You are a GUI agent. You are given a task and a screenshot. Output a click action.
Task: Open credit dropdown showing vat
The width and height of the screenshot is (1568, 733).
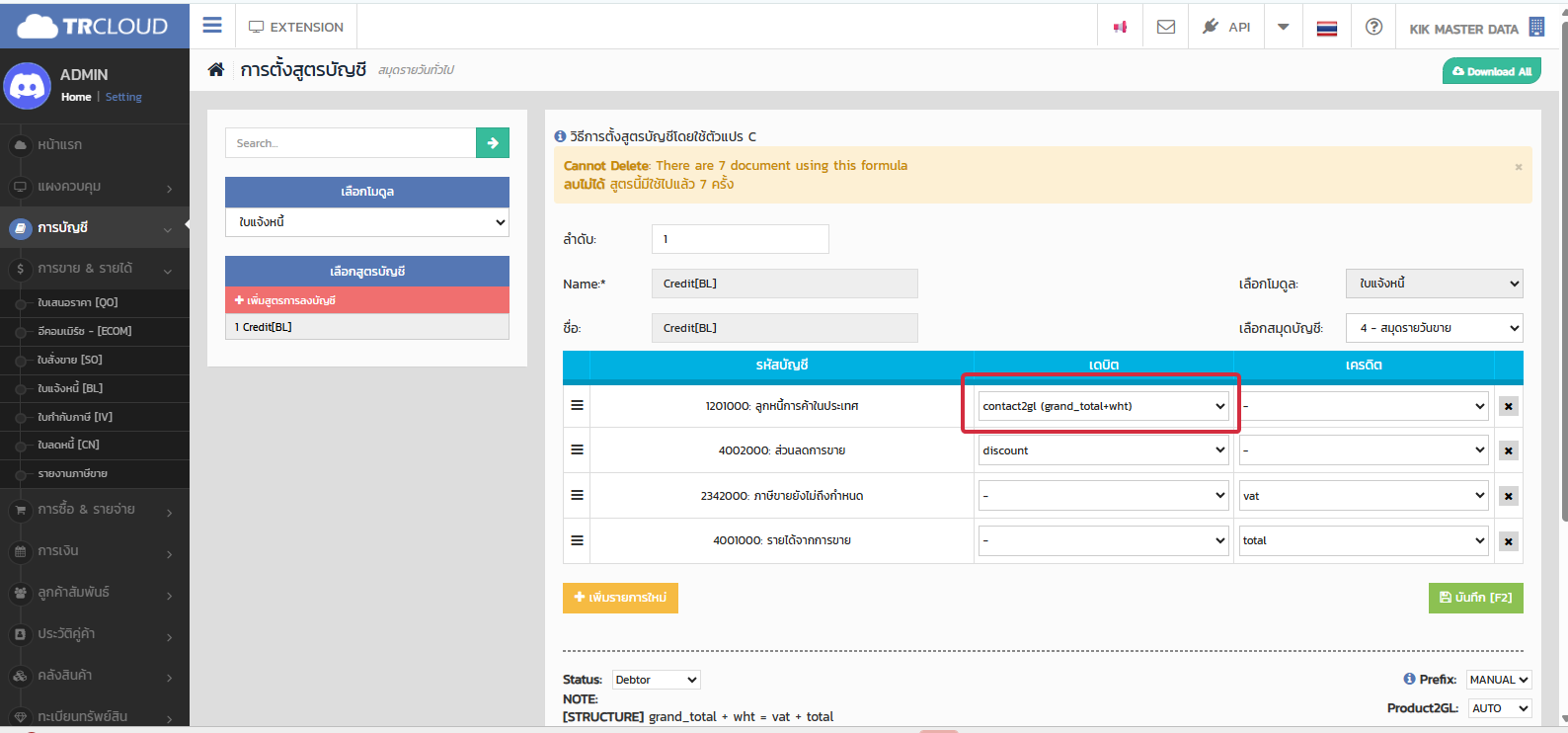1364,496
